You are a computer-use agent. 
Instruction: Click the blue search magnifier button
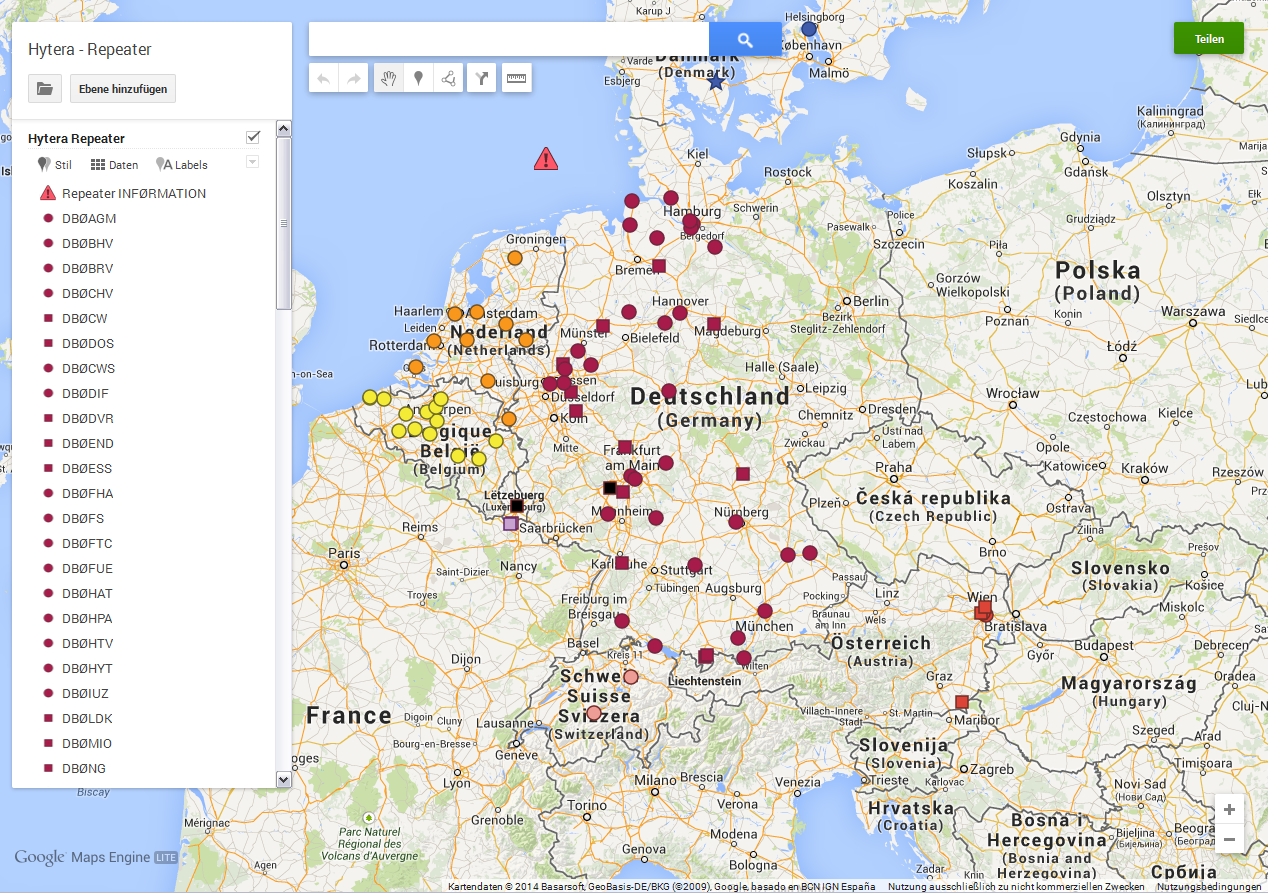(745, 39)
